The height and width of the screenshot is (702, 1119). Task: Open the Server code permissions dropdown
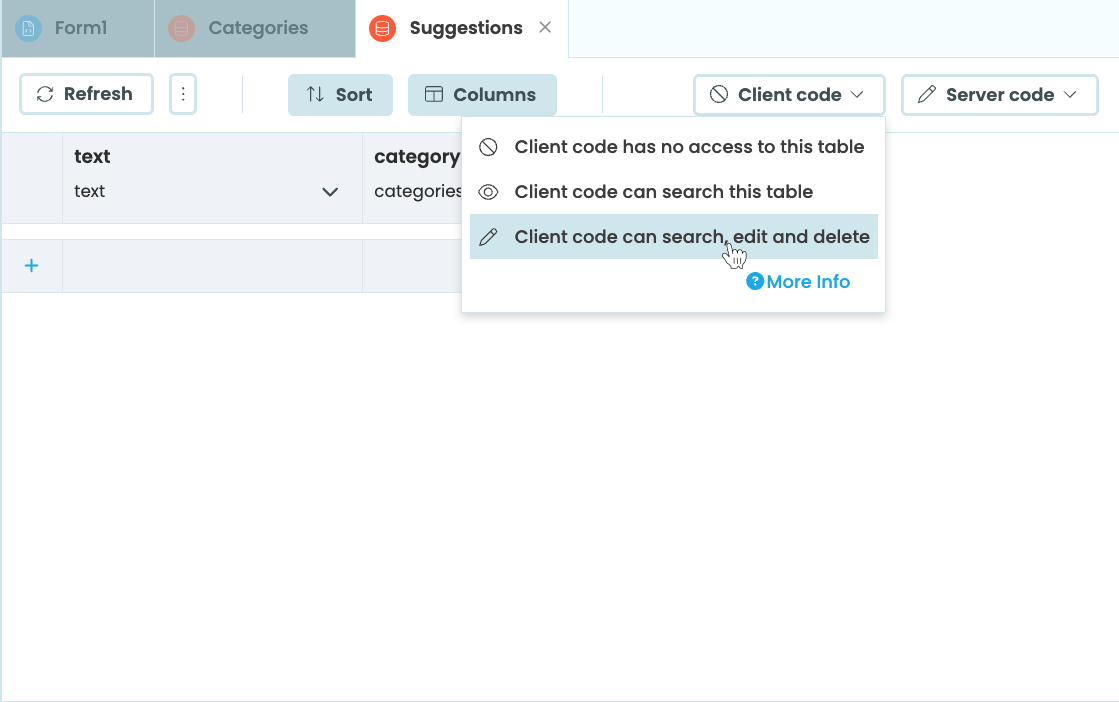tap(998, 94)
